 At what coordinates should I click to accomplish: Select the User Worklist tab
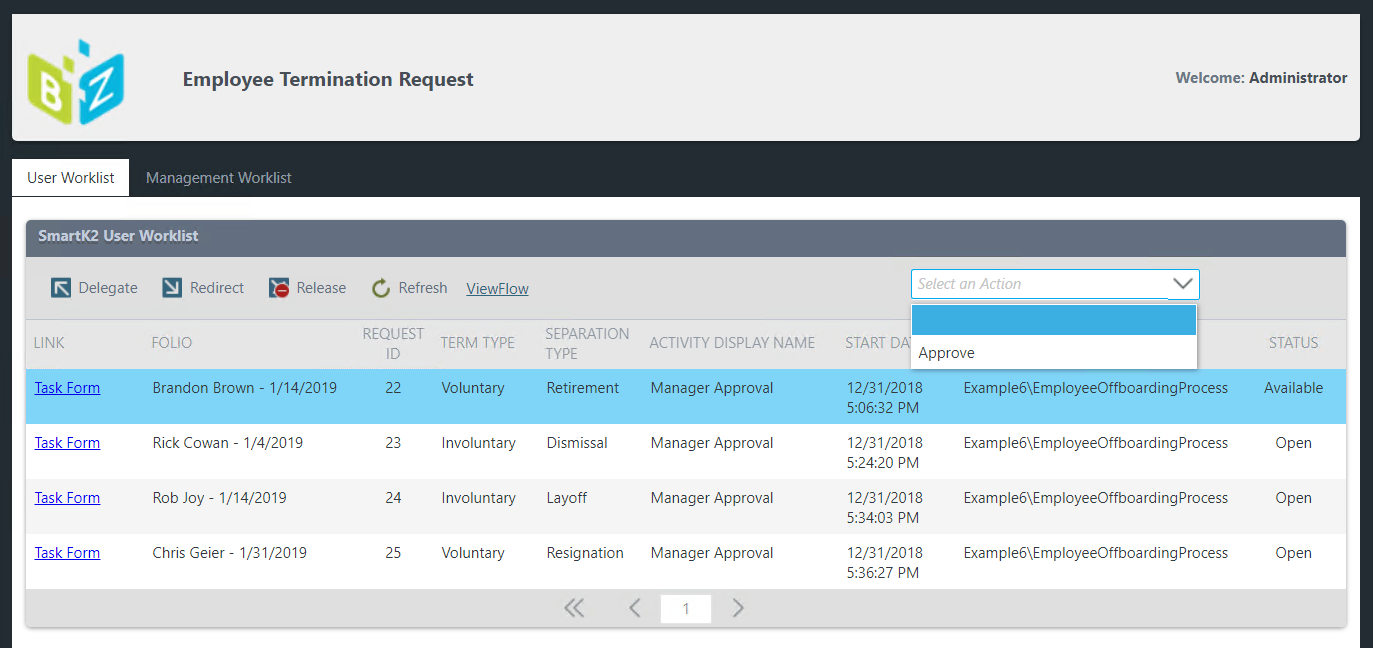(71, 178)
